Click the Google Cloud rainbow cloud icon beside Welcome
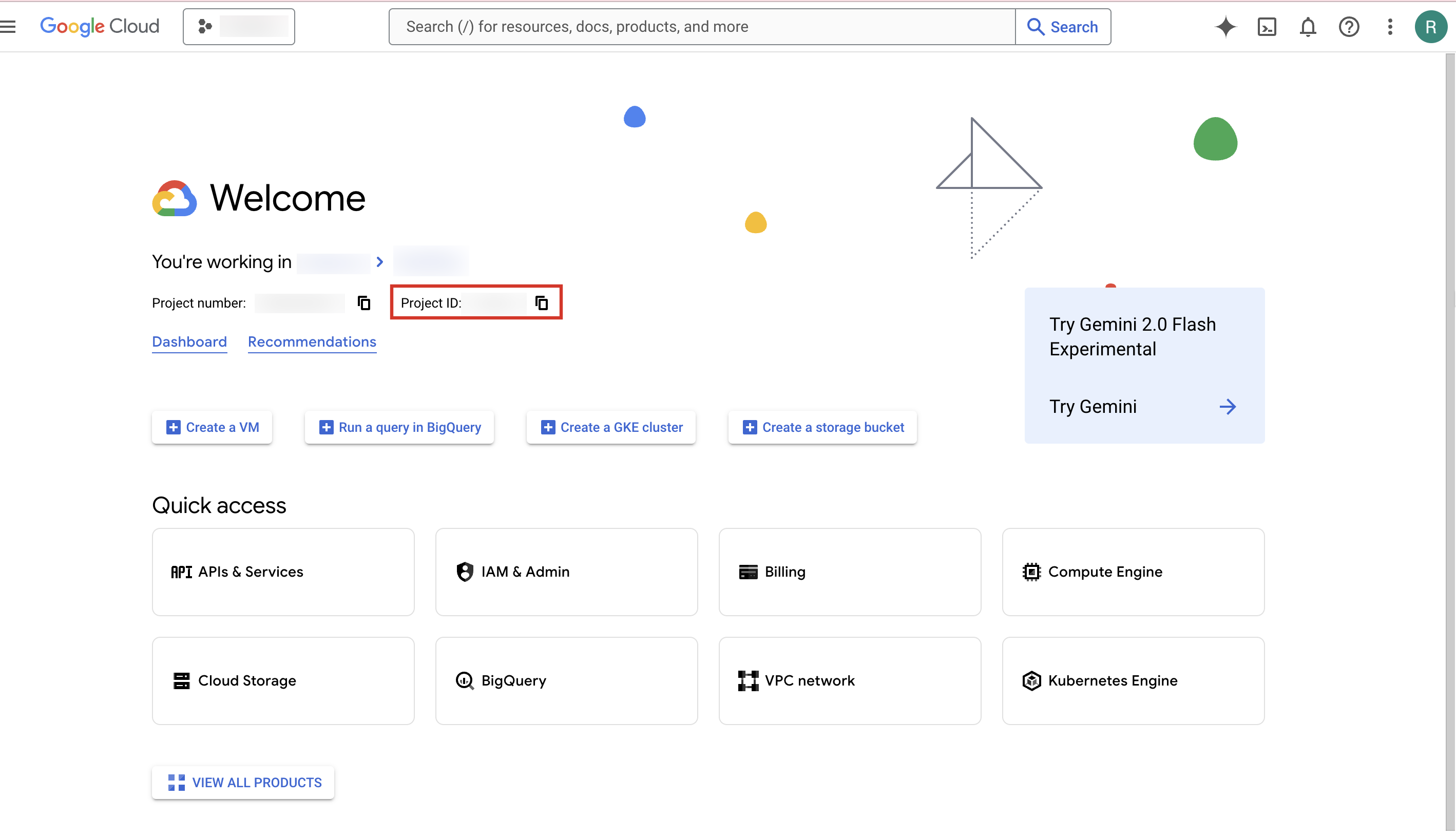The width and height of the screenshot is (1456, 836). (x=175, y=198)
